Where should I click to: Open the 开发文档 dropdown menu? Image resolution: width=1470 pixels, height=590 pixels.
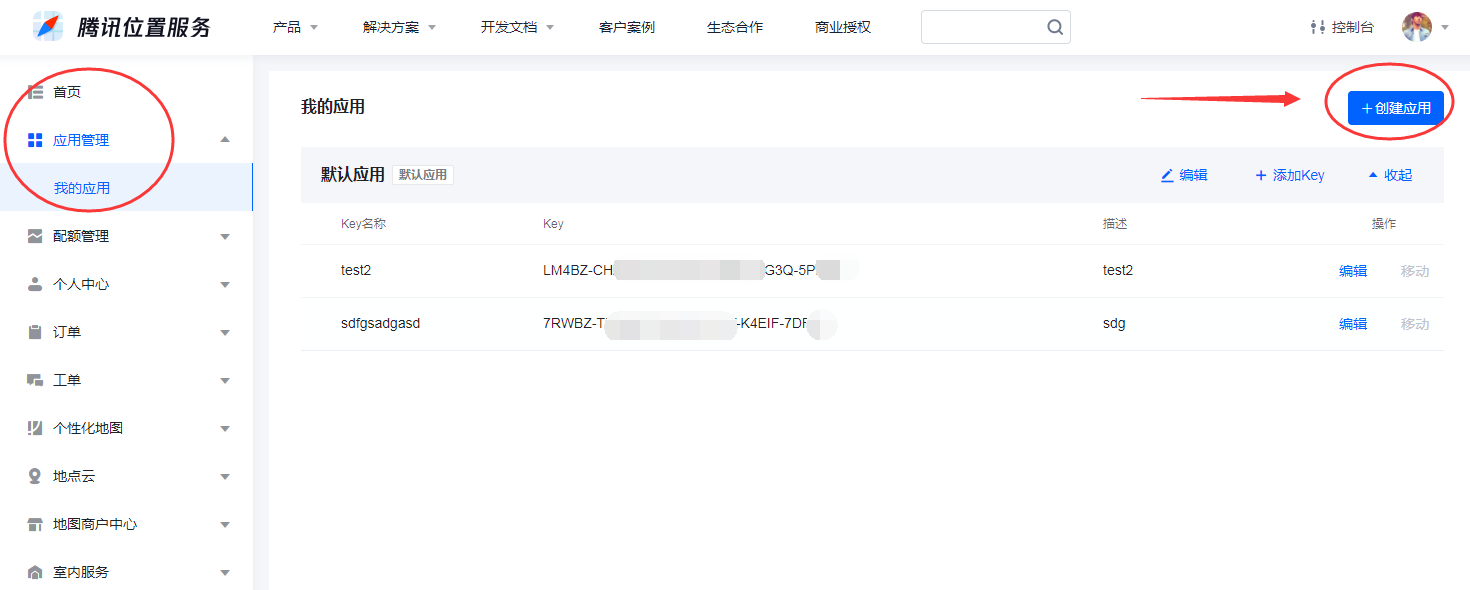[517, 27]
